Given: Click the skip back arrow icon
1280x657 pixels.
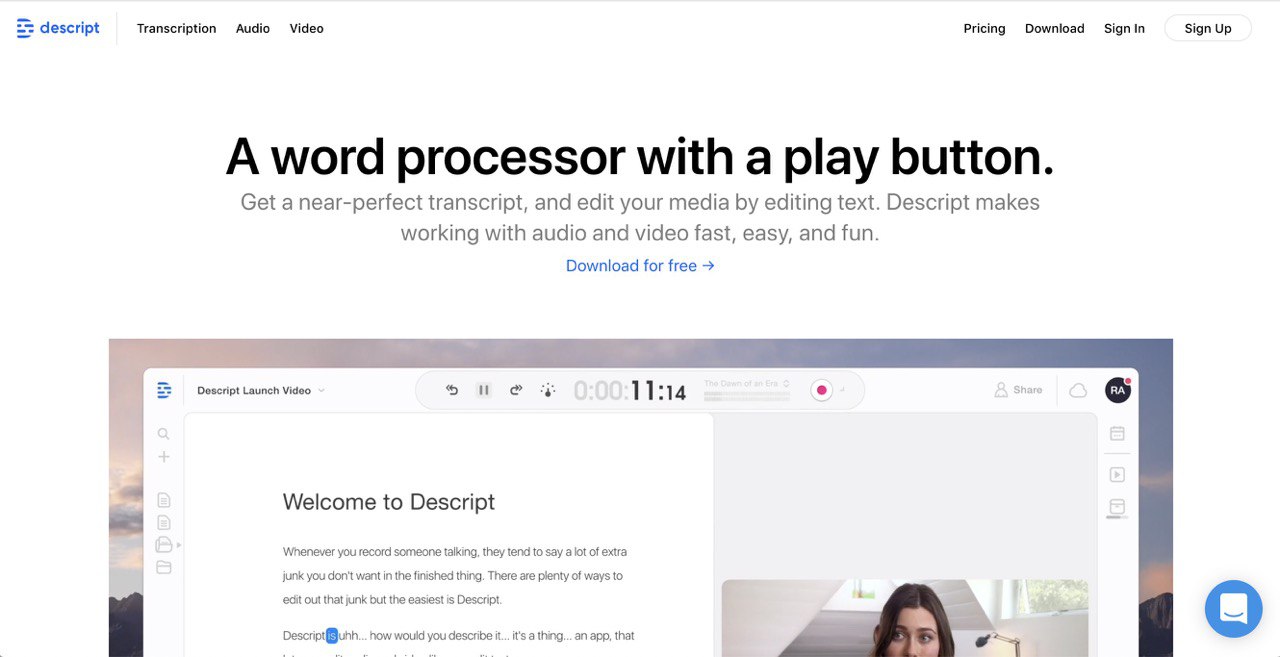Looking at the screenshot, I should (x=452, y=390).
